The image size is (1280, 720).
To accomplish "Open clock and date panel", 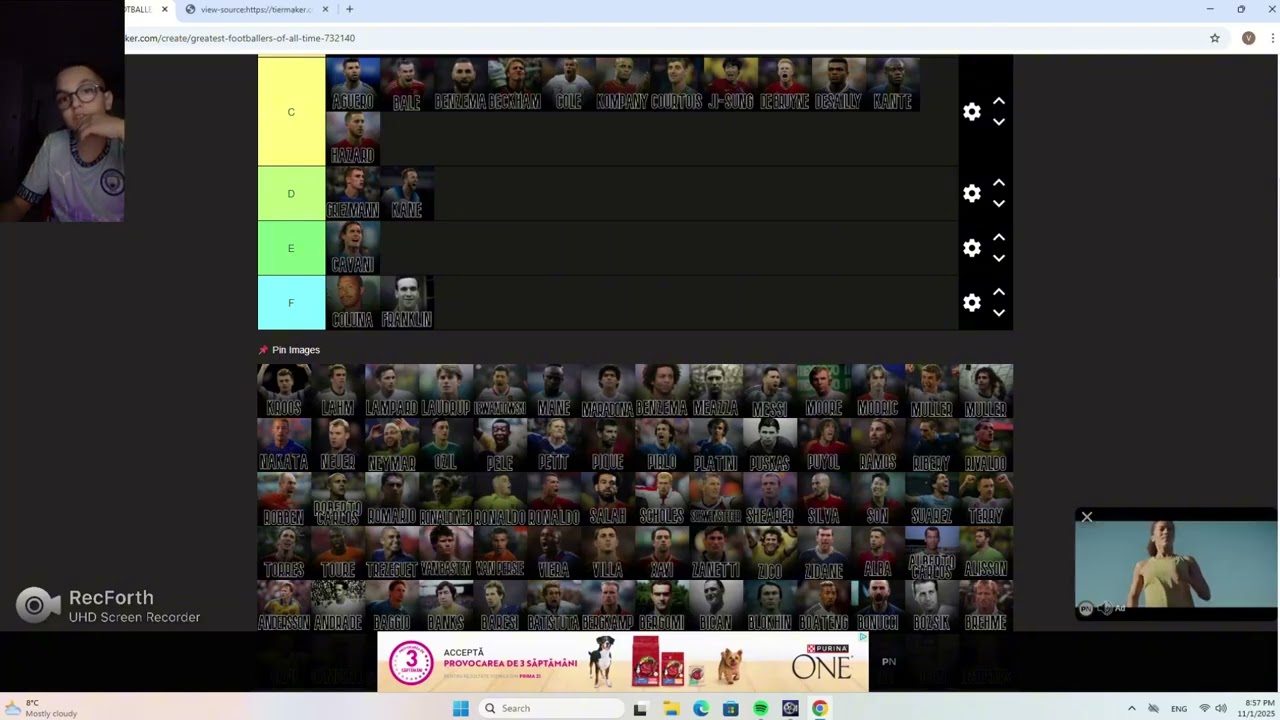I will pyautogui.click(x=1255, y=708).
